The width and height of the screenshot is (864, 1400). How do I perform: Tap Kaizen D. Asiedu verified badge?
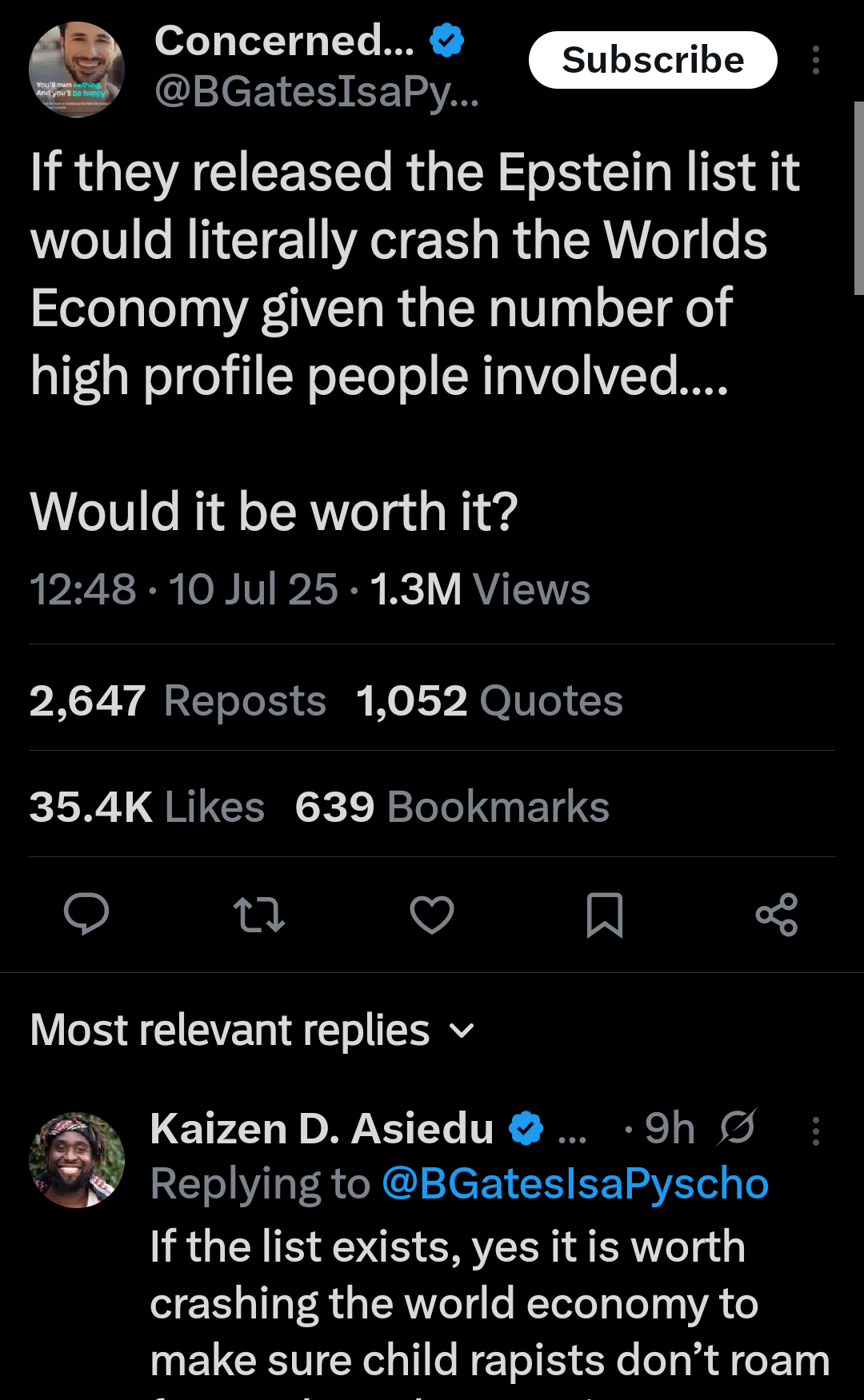coord(526,1128)
